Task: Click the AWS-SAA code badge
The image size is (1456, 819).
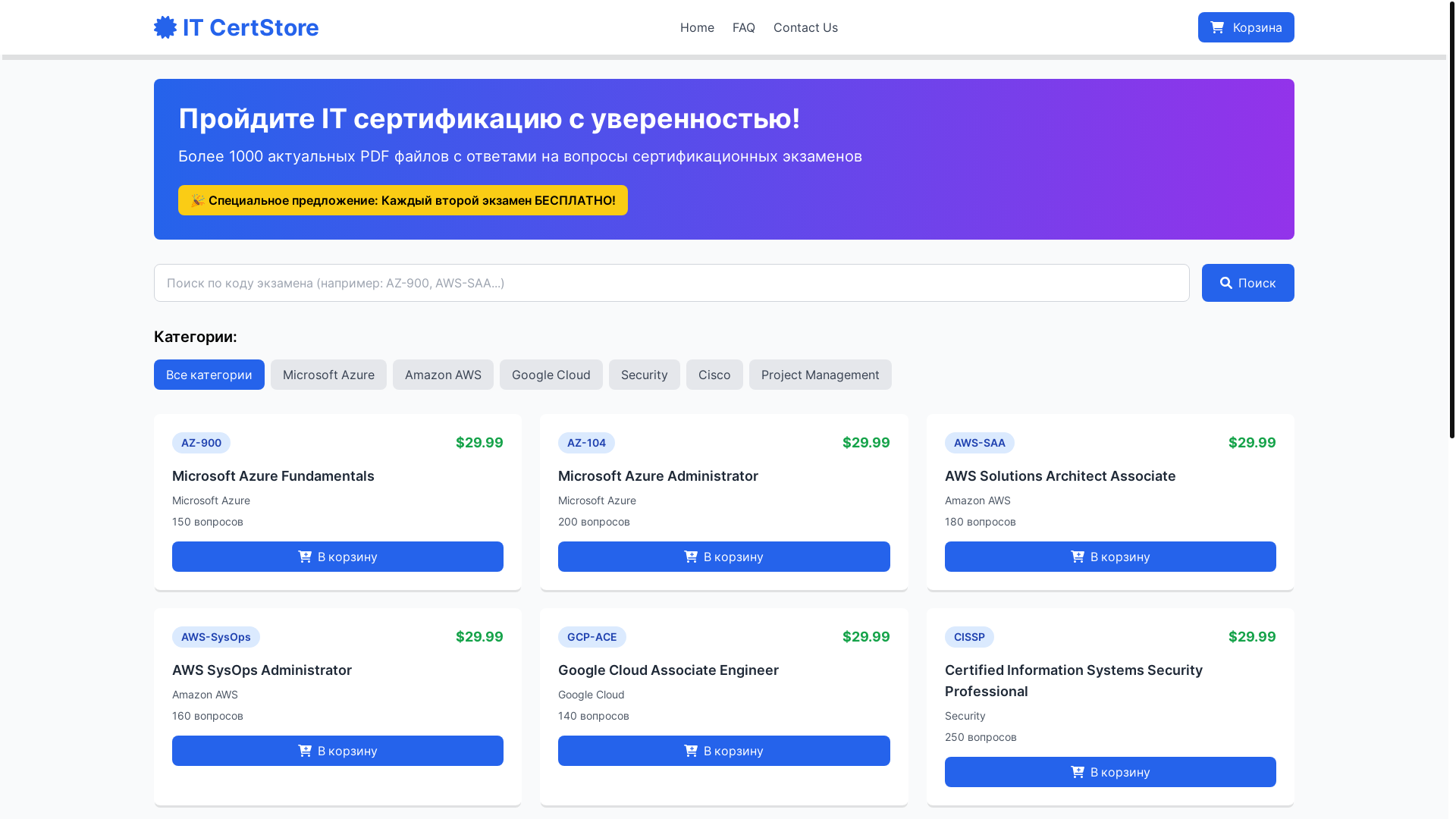Action: 980,443
